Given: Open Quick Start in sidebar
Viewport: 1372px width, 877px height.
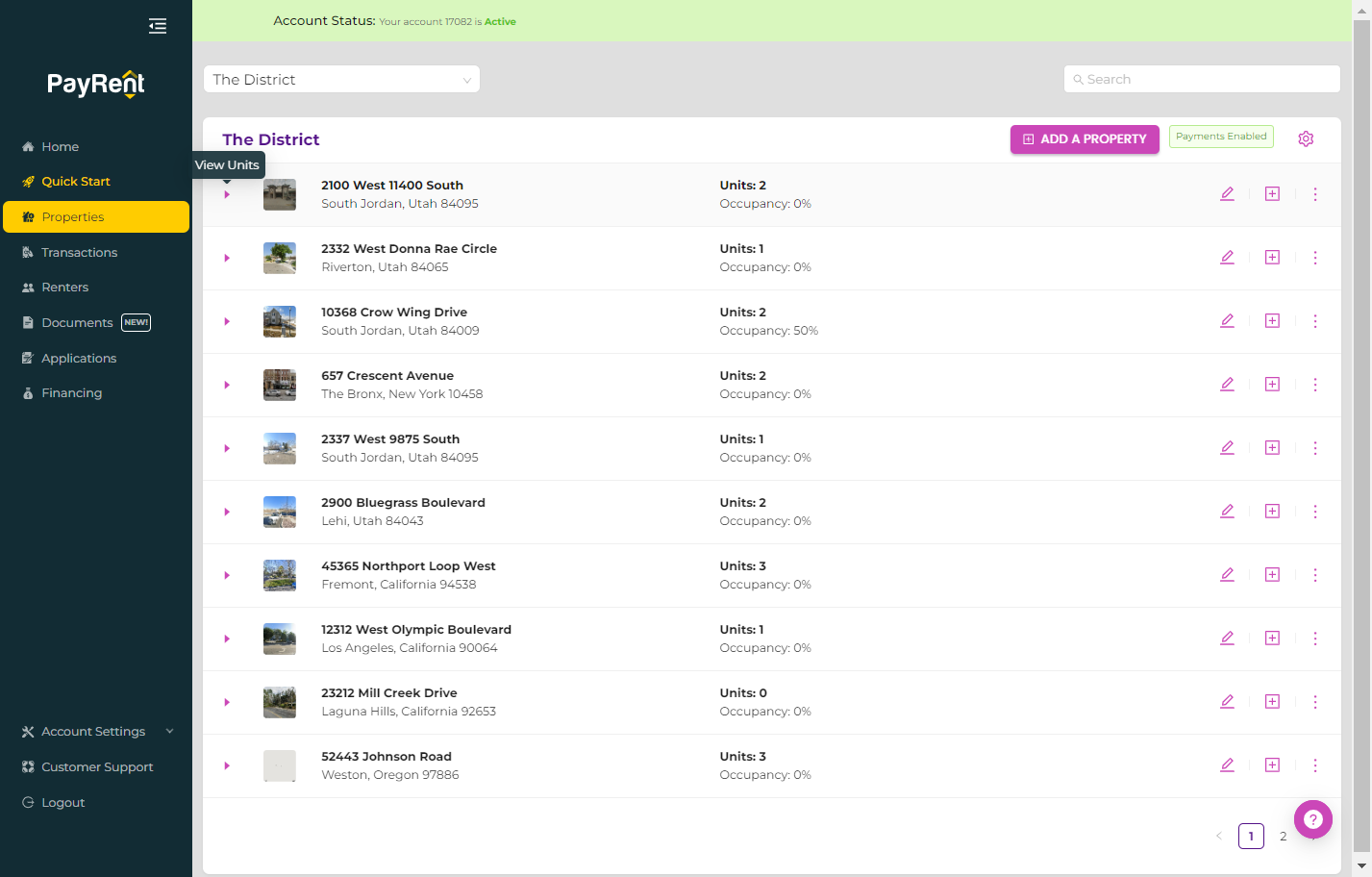Looking at the screenshot, I should [x=96, y=182].
